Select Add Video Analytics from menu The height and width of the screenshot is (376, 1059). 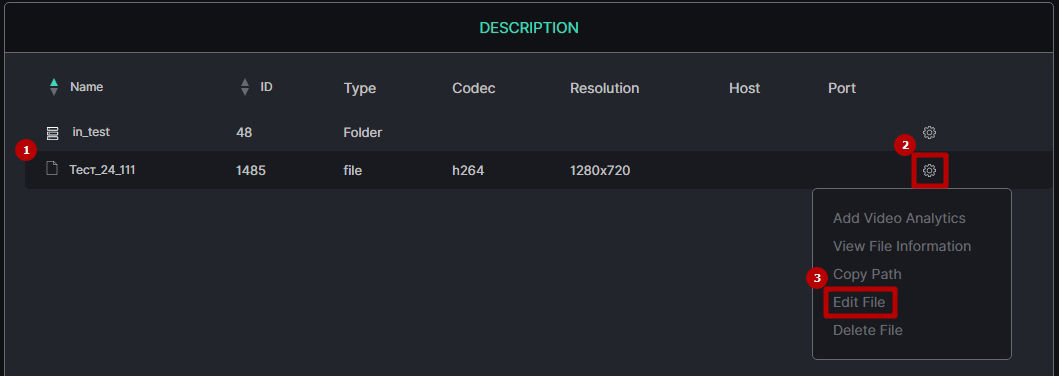point(899,218)
